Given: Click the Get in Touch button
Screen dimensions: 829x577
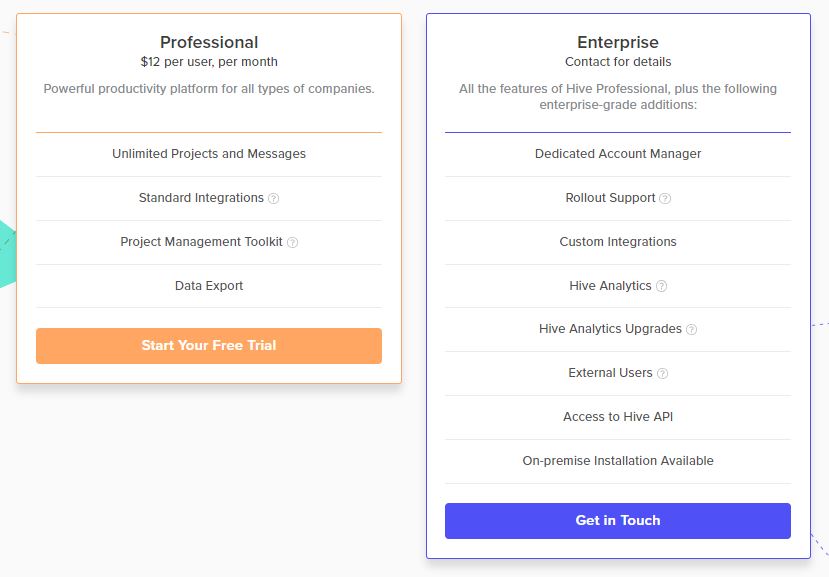Looking at the screenshot, I should coord(618,521).
